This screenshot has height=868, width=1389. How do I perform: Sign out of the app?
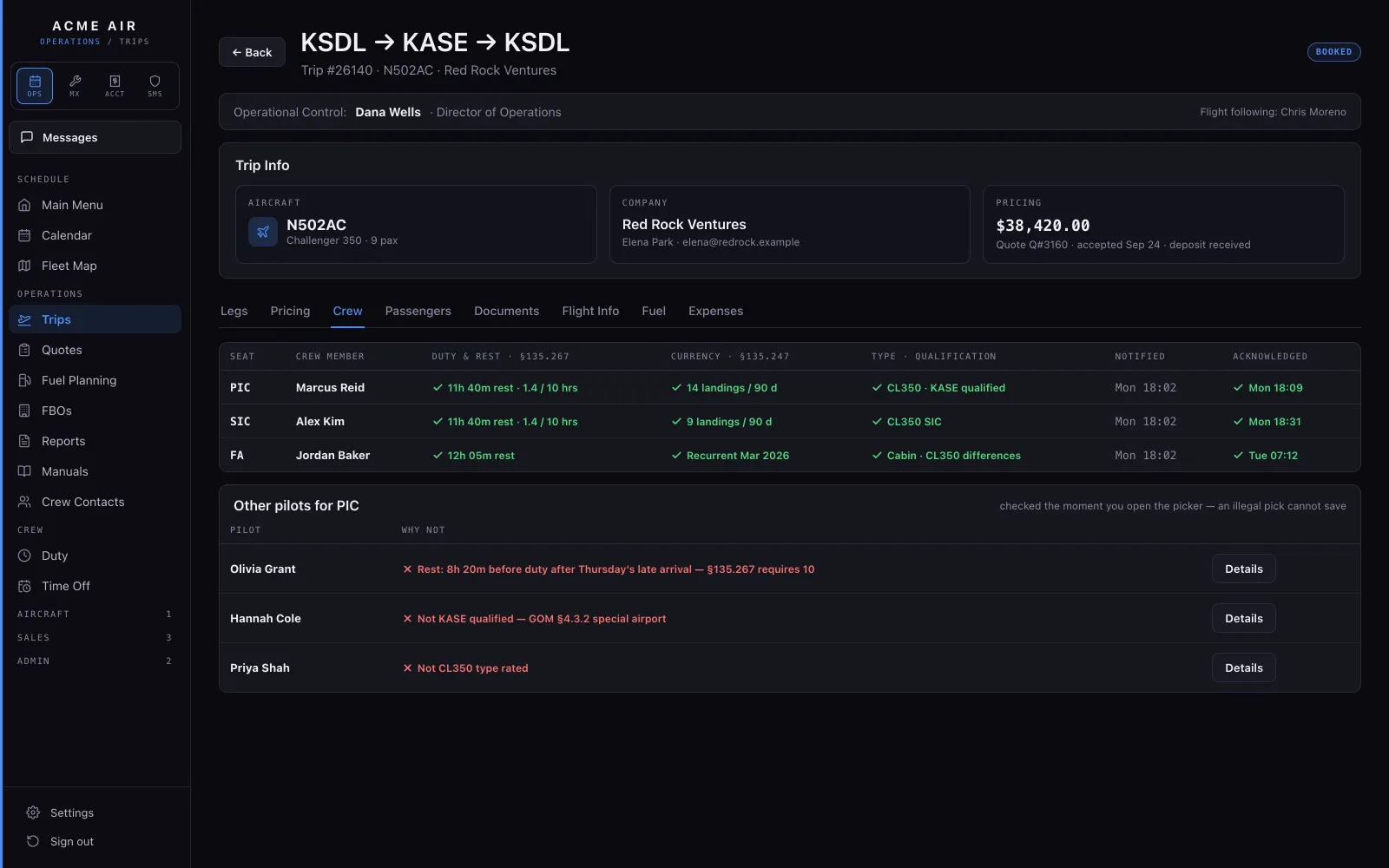pos(95,841)
